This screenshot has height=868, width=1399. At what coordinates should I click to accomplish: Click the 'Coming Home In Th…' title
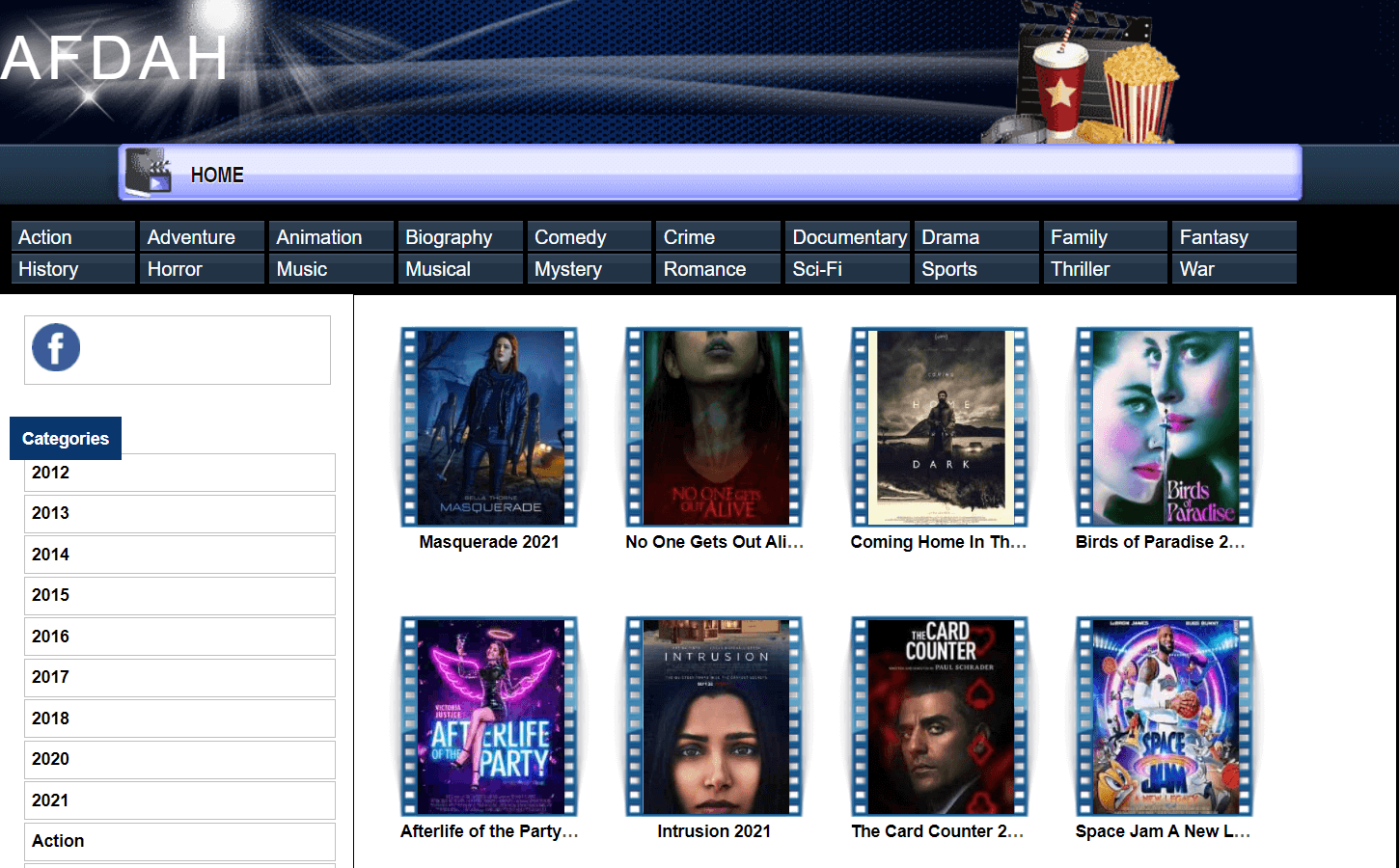click(x=939, y=542)
